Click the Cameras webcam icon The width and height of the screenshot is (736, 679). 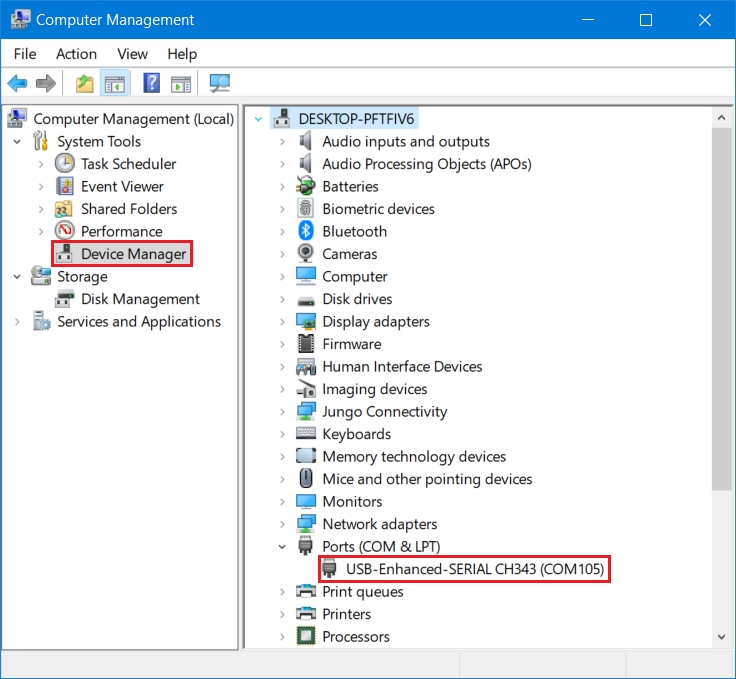pos(306,254)
